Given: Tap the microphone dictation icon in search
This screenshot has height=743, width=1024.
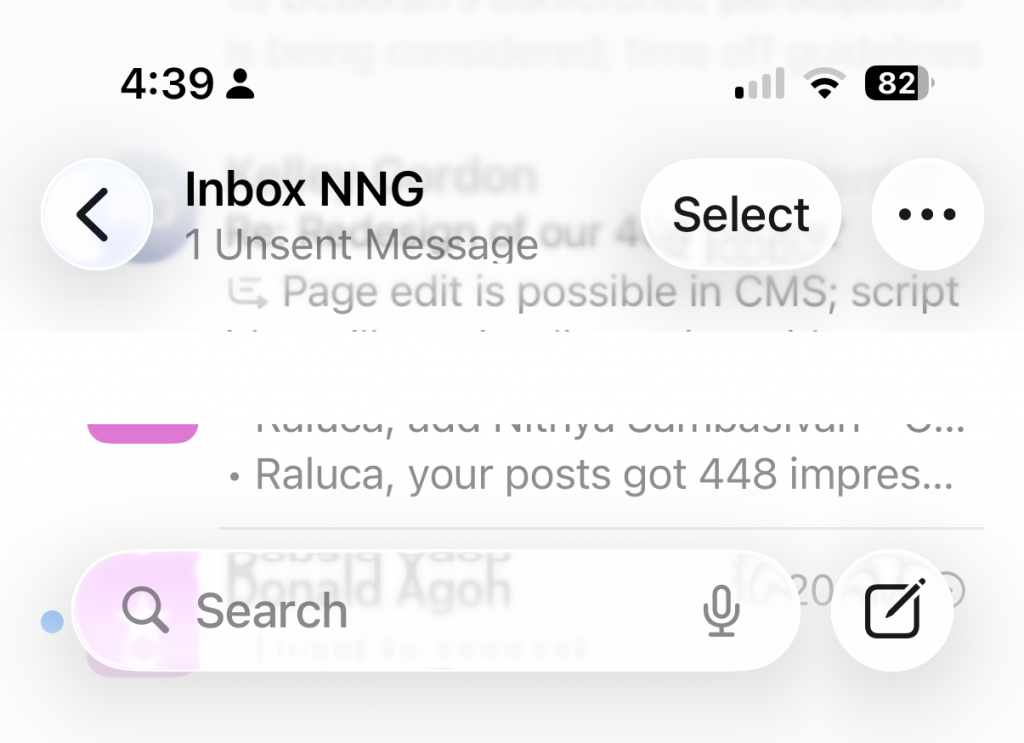Looking at the screenshot, I should pos(721,610).
